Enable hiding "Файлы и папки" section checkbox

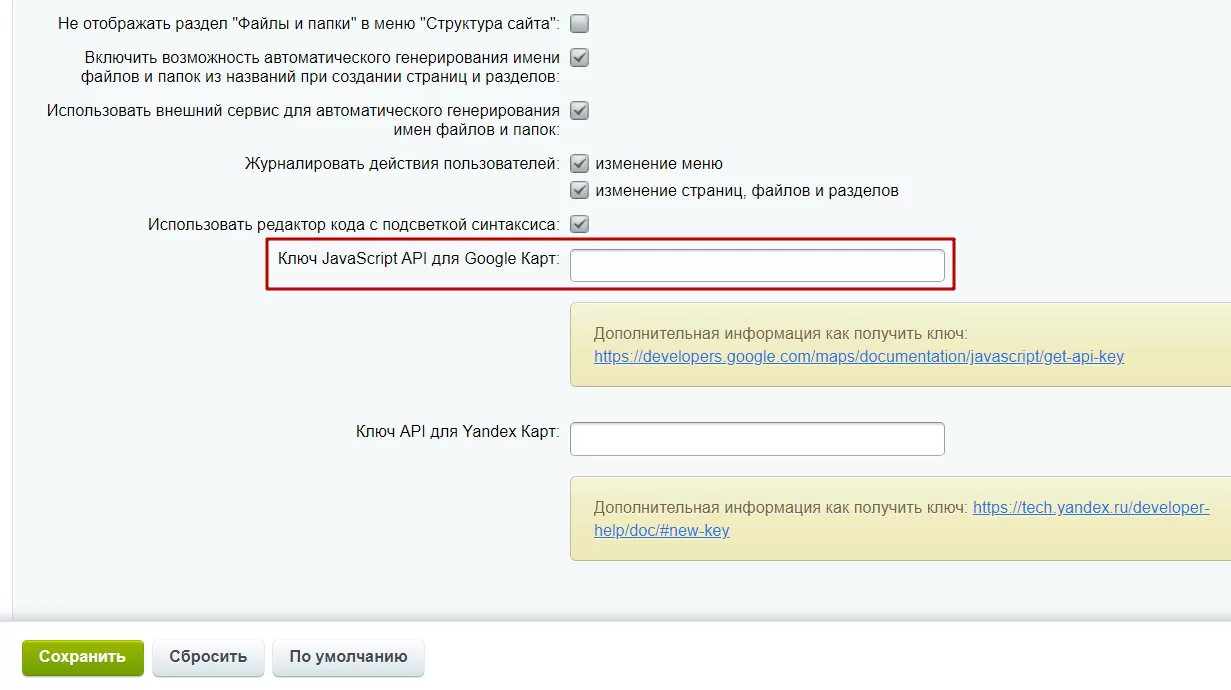click(579, 23)
